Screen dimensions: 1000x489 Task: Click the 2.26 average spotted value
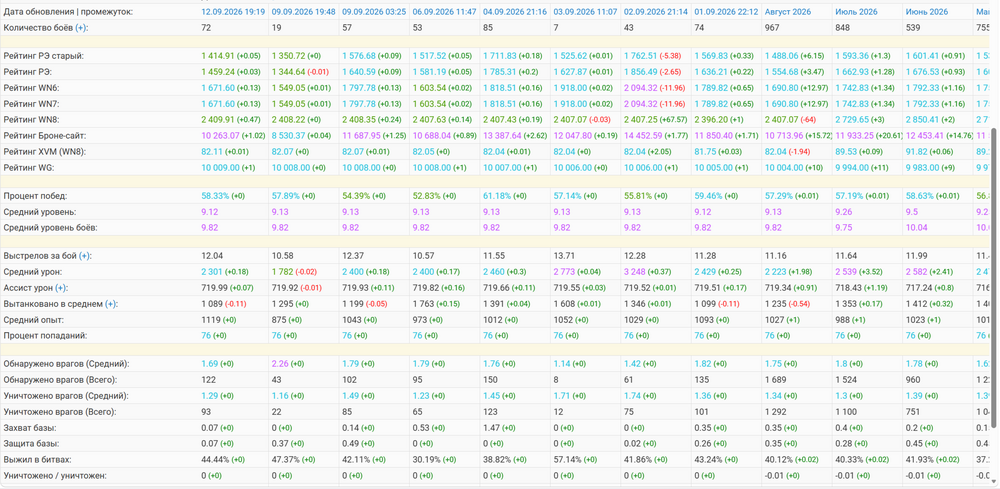point(280,363)
